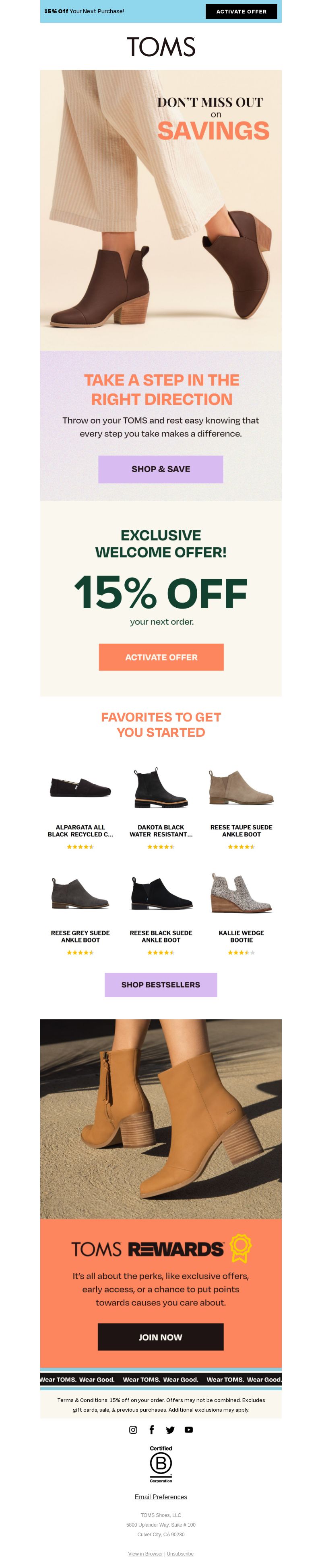
Task: Select the Kallie Wedge Bootie image
Action: [242, 893]
